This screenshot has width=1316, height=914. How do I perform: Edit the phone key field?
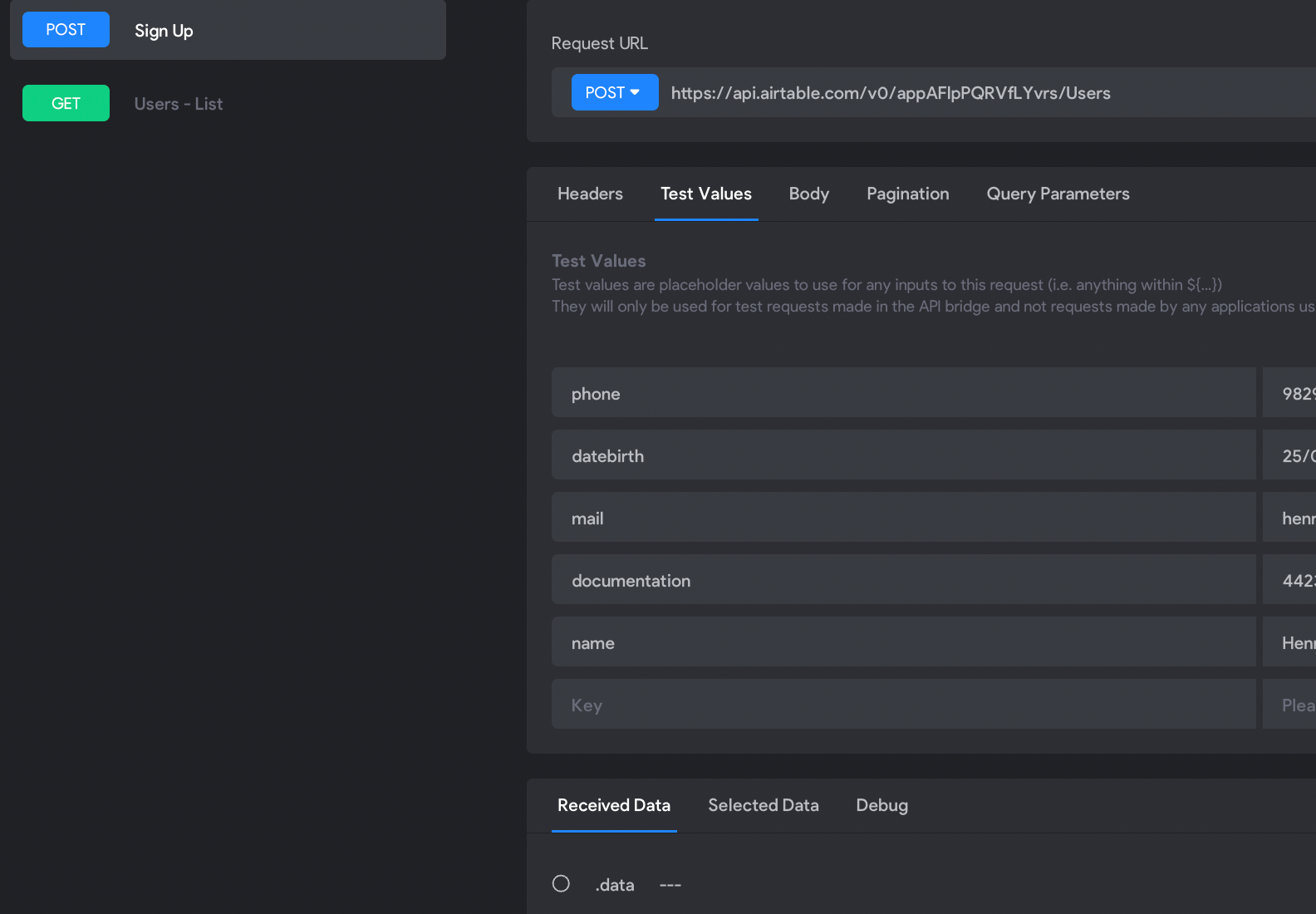pyautogui.click(x=904, y=392)
